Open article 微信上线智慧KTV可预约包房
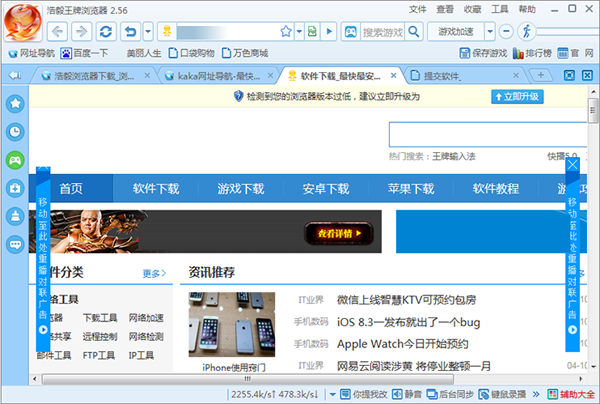This screenshot has width=600, height=404. pos(406,300)
